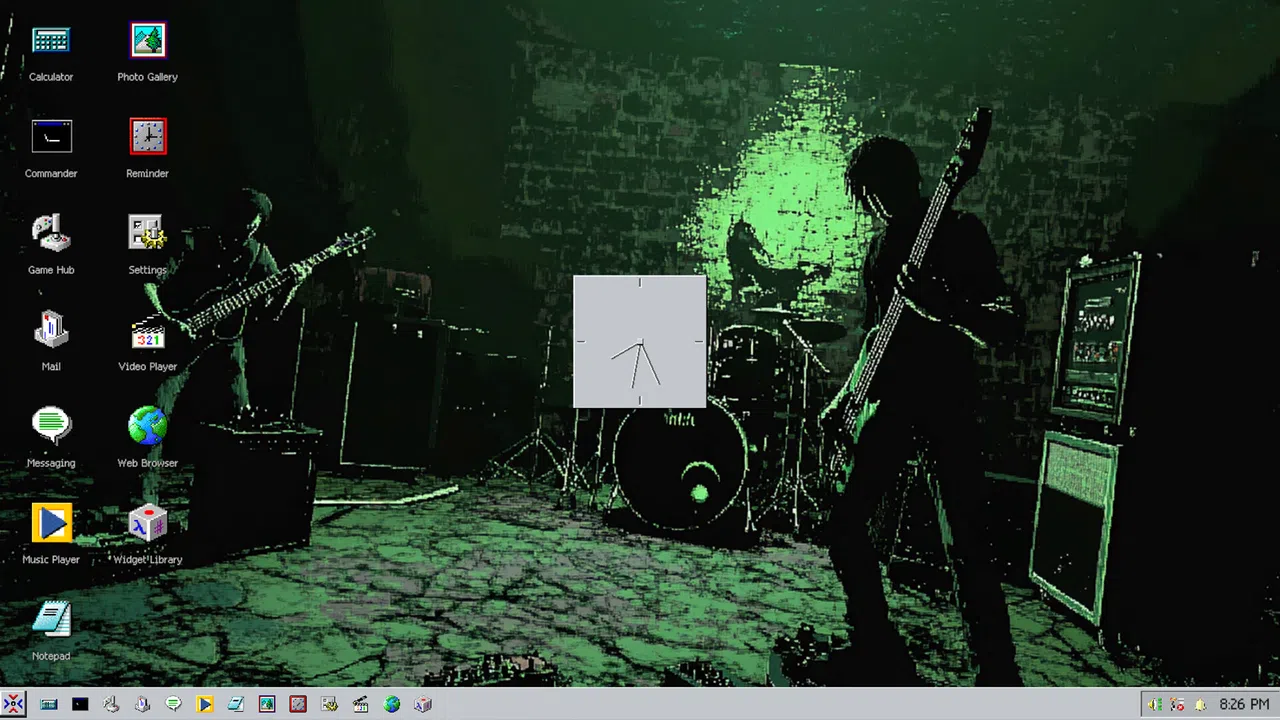The height and width of the screenshot is (720, 1280).
Task: Launch Widget Library cube from the taskbar
Action: point(422,704)
